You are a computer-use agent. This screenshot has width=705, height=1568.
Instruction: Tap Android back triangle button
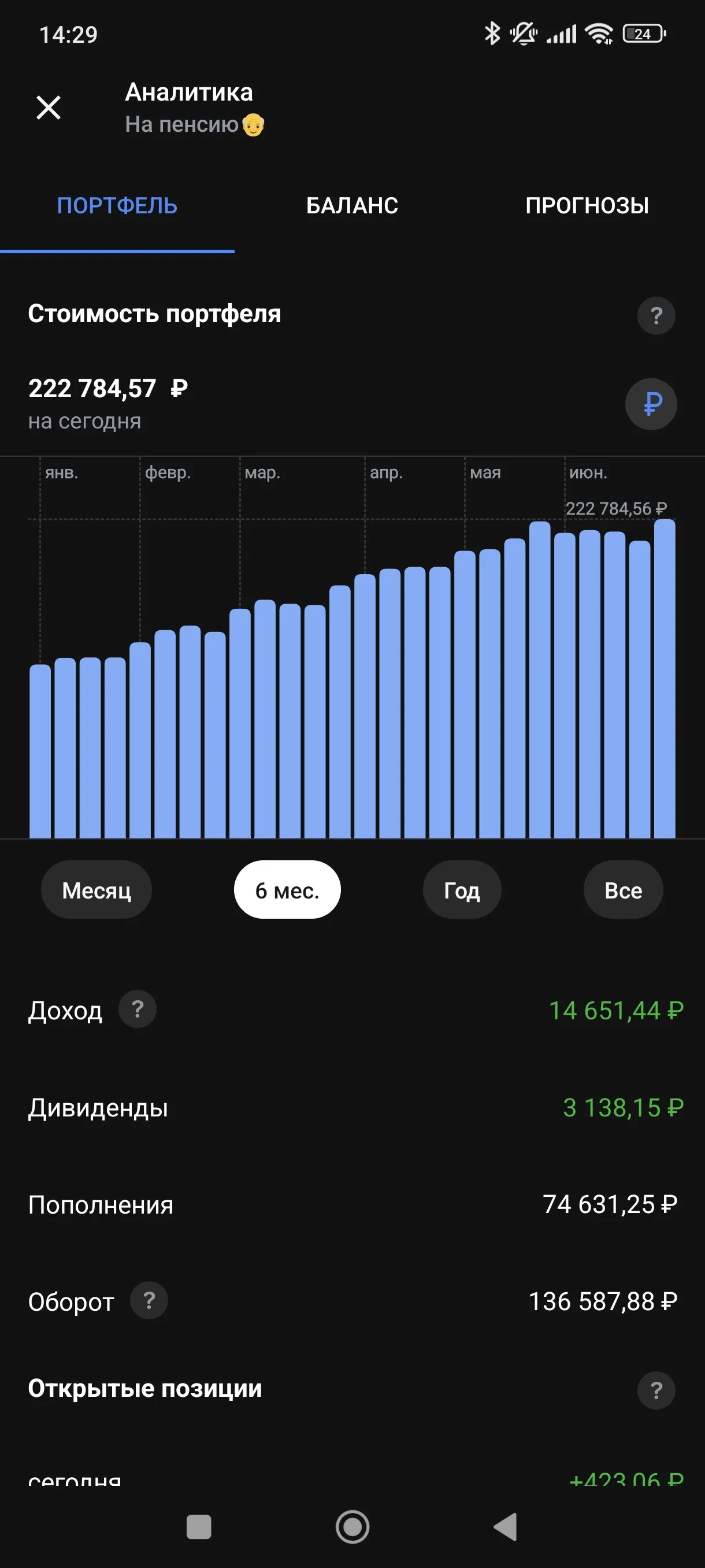coord(506,1526)
